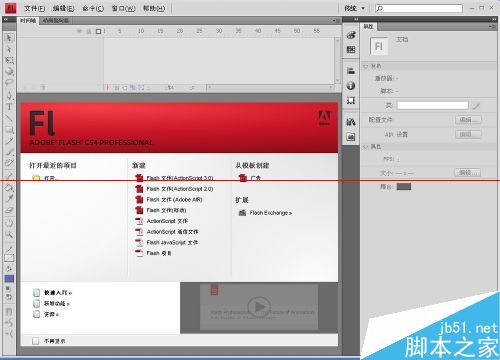Select the Rectangle tool
Screen dimensions: 500x360
9,129
